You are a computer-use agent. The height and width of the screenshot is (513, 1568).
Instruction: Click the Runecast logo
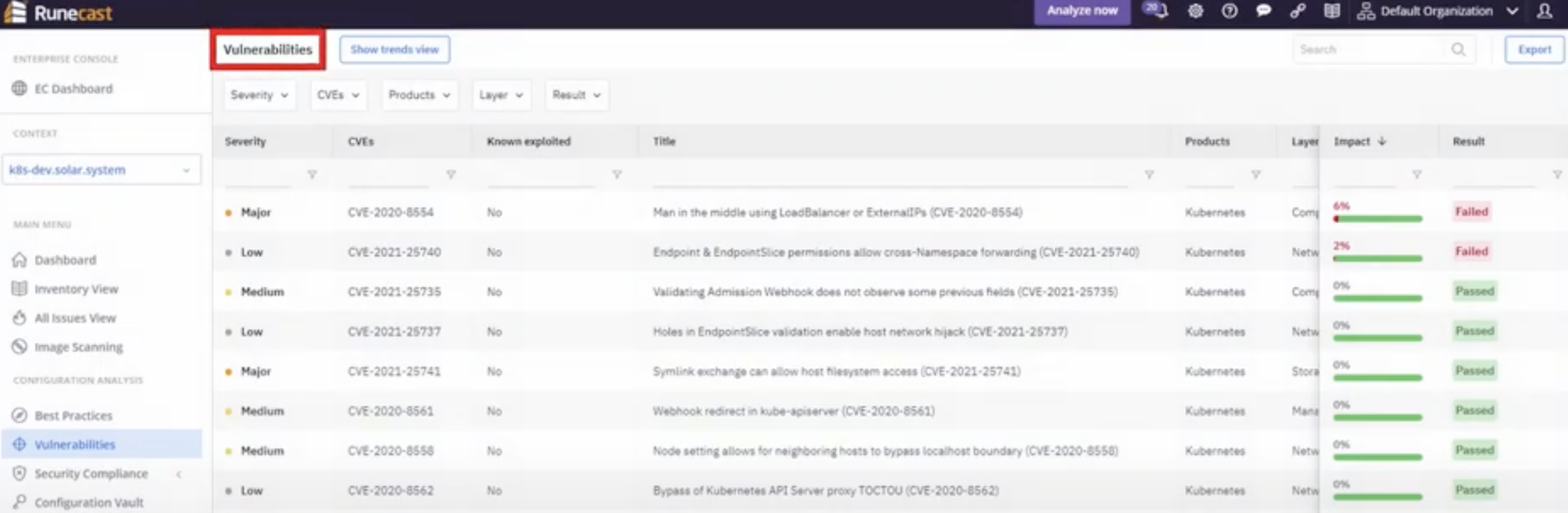pyautogui.click(x=58, y=12)
